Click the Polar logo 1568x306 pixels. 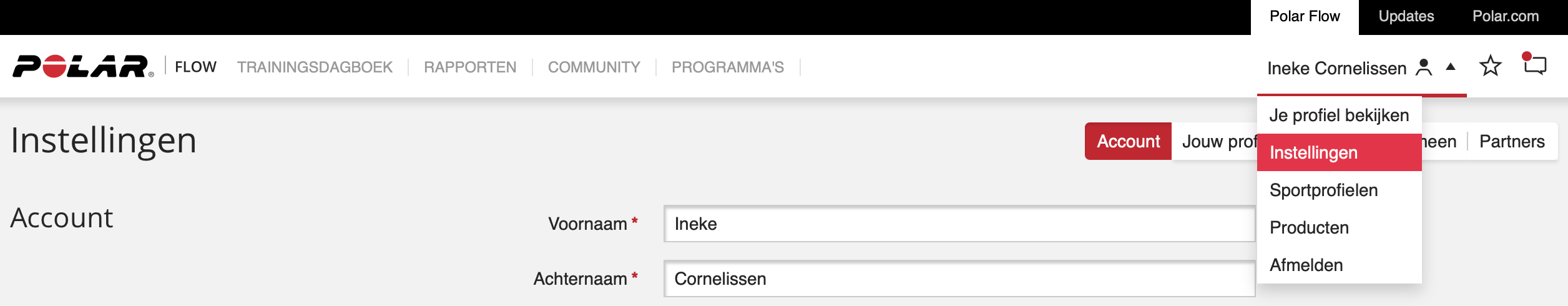pos(82,66)
